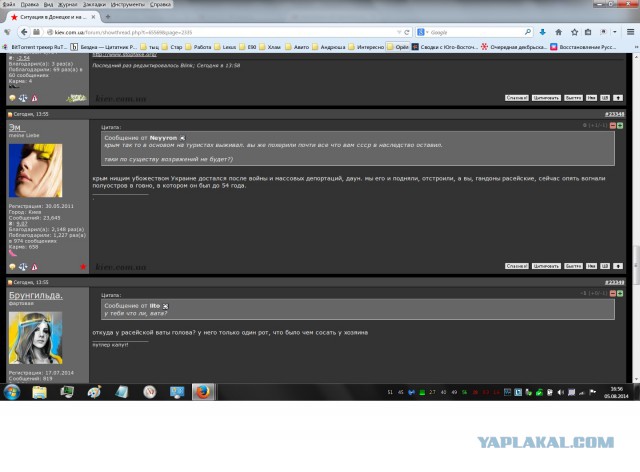
Task: Click Спасибо! button in the Blink-edited post
Action: click(x=517, y=98)
